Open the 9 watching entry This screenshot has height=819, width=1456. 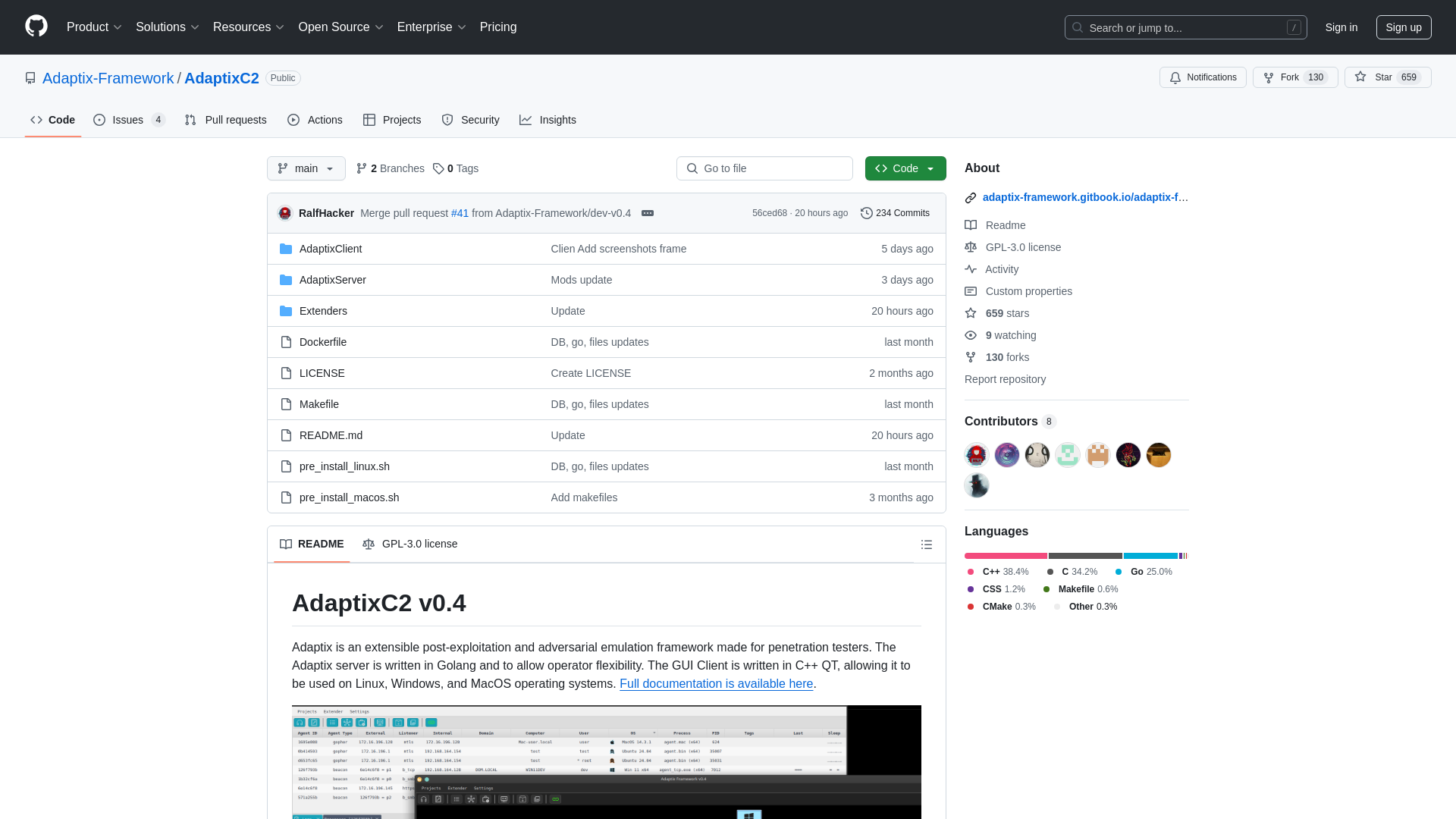[x=1000, y=335]
